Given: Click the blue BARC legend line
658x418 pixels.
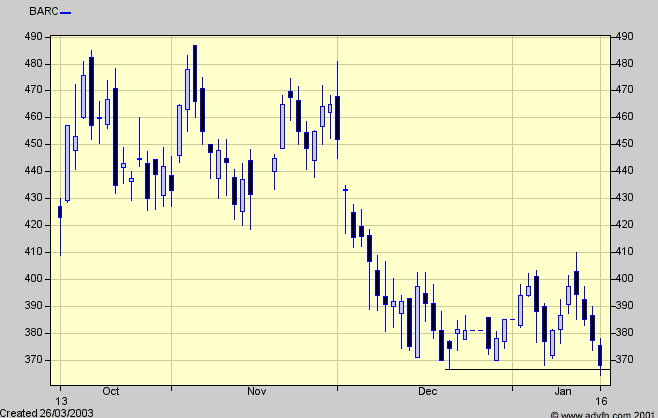Looking at the screenshot, I should tap(65, 13).
